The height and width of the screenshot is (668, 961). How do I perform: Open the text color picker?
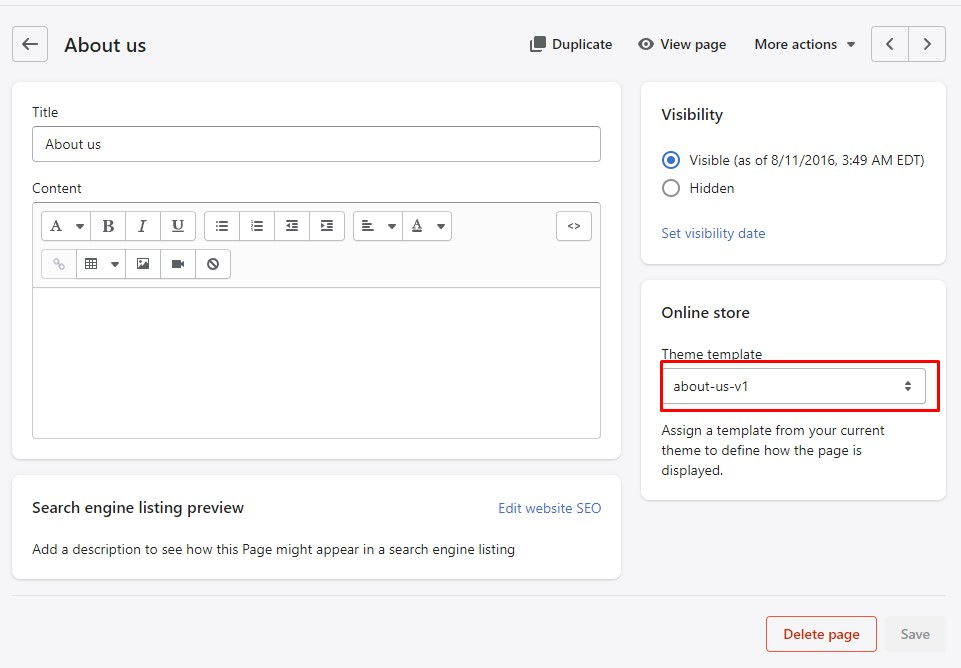[x=428, y=226]
